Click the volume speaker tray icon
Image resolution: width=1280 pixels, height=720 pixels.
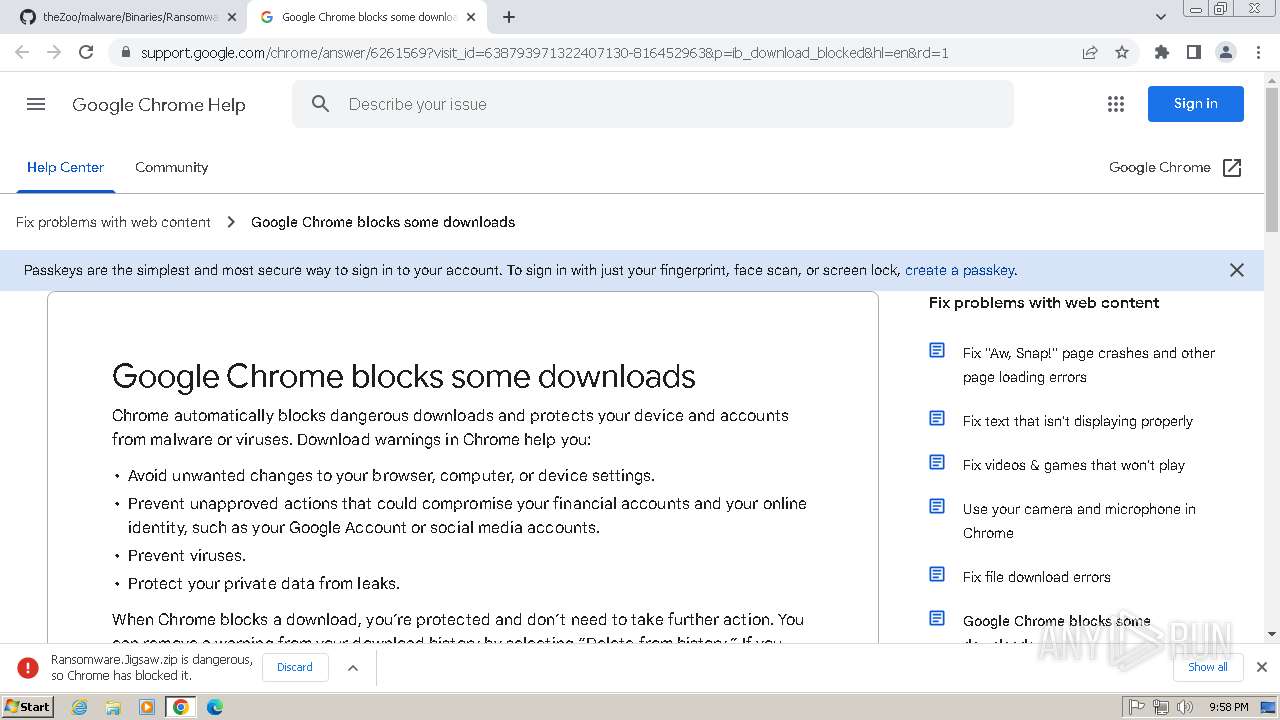(x=1185, y=707)
